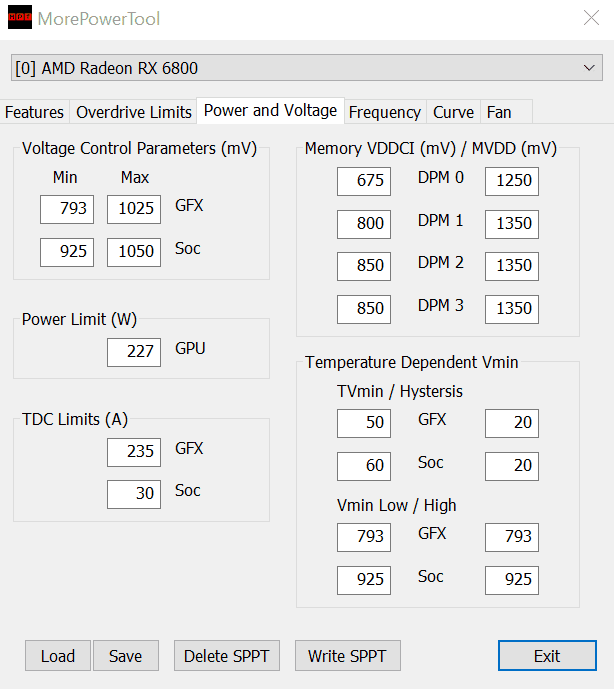Click the TDC Limits (A) group label
The width and height of the screenshot is (614, 689).
point(75,419)
